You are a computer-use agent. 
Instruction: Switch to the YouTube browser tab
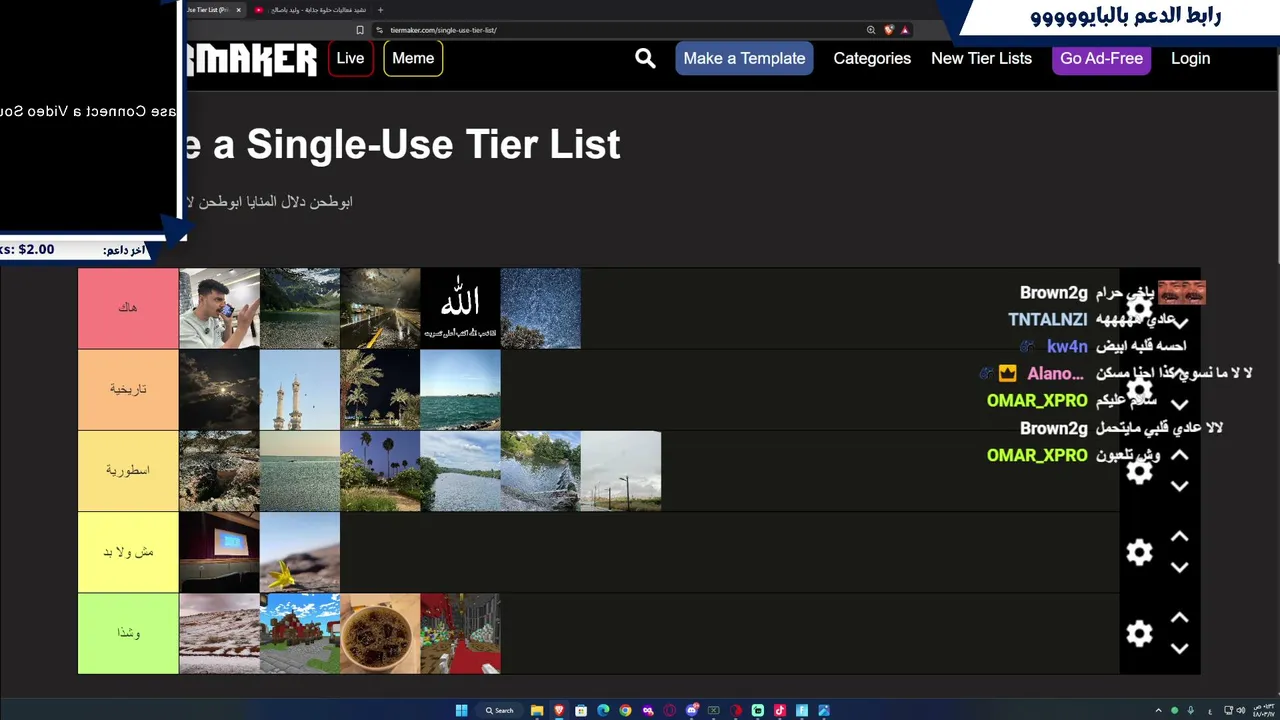click(312, 10)
